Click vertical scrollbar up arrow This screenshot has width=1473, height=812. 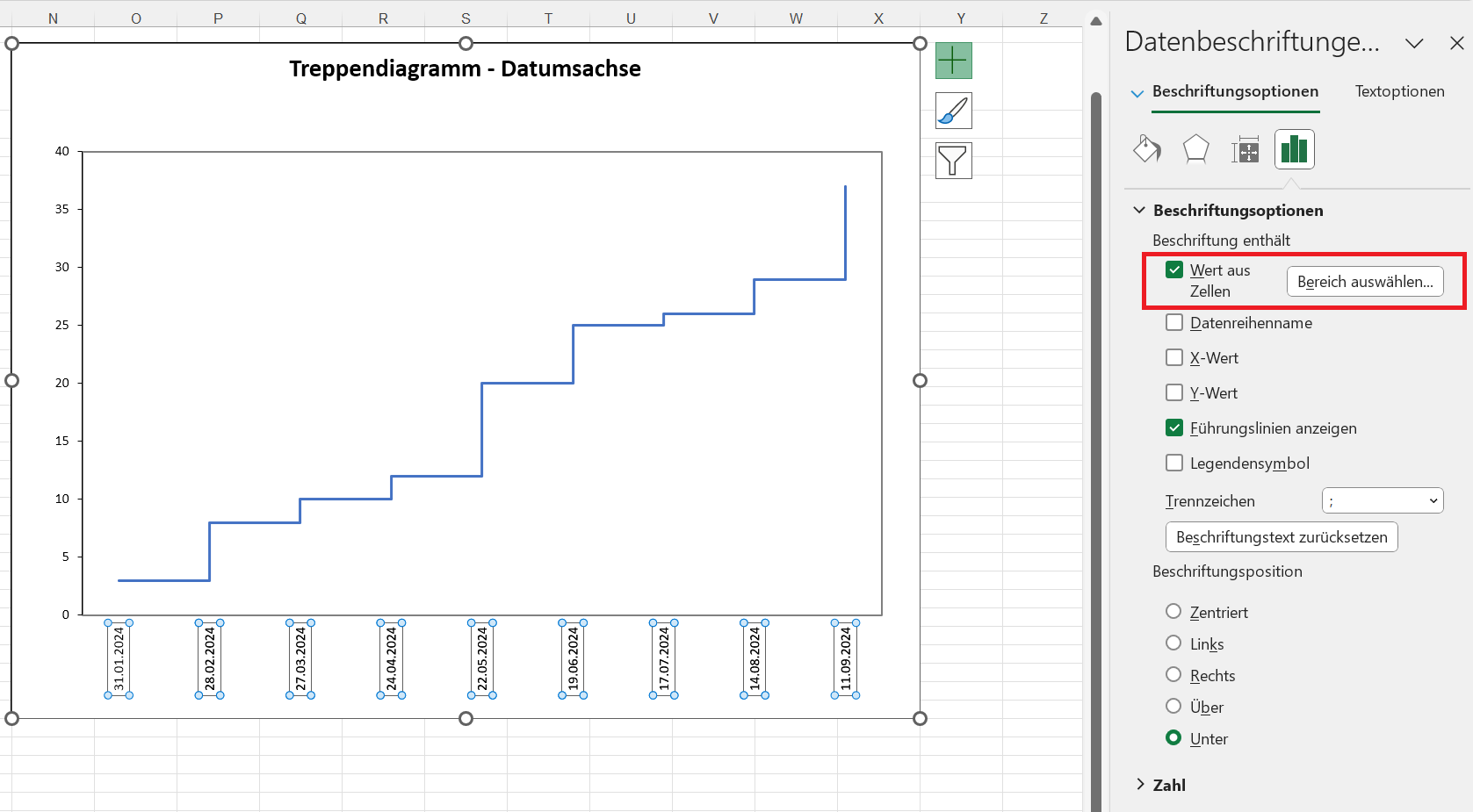pos(1096,21)
